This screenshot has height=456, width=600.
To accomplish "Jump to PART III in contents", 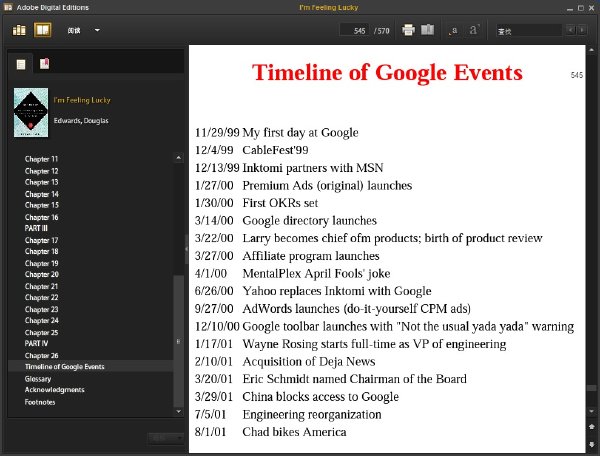I will coord(36,228).
